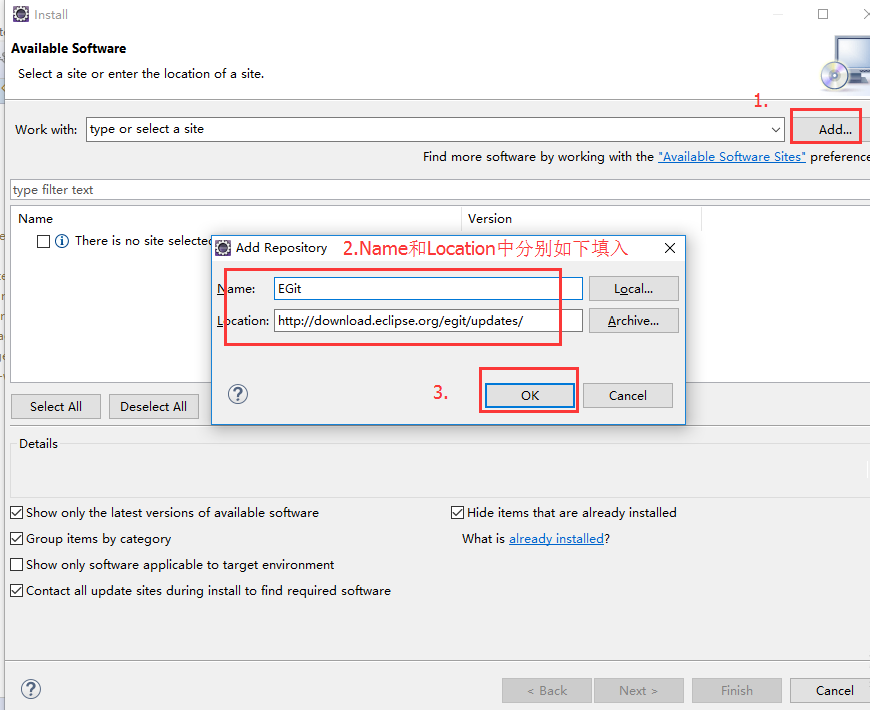Click the disabled Next > button
870x710 pixels.
[639, 691]
